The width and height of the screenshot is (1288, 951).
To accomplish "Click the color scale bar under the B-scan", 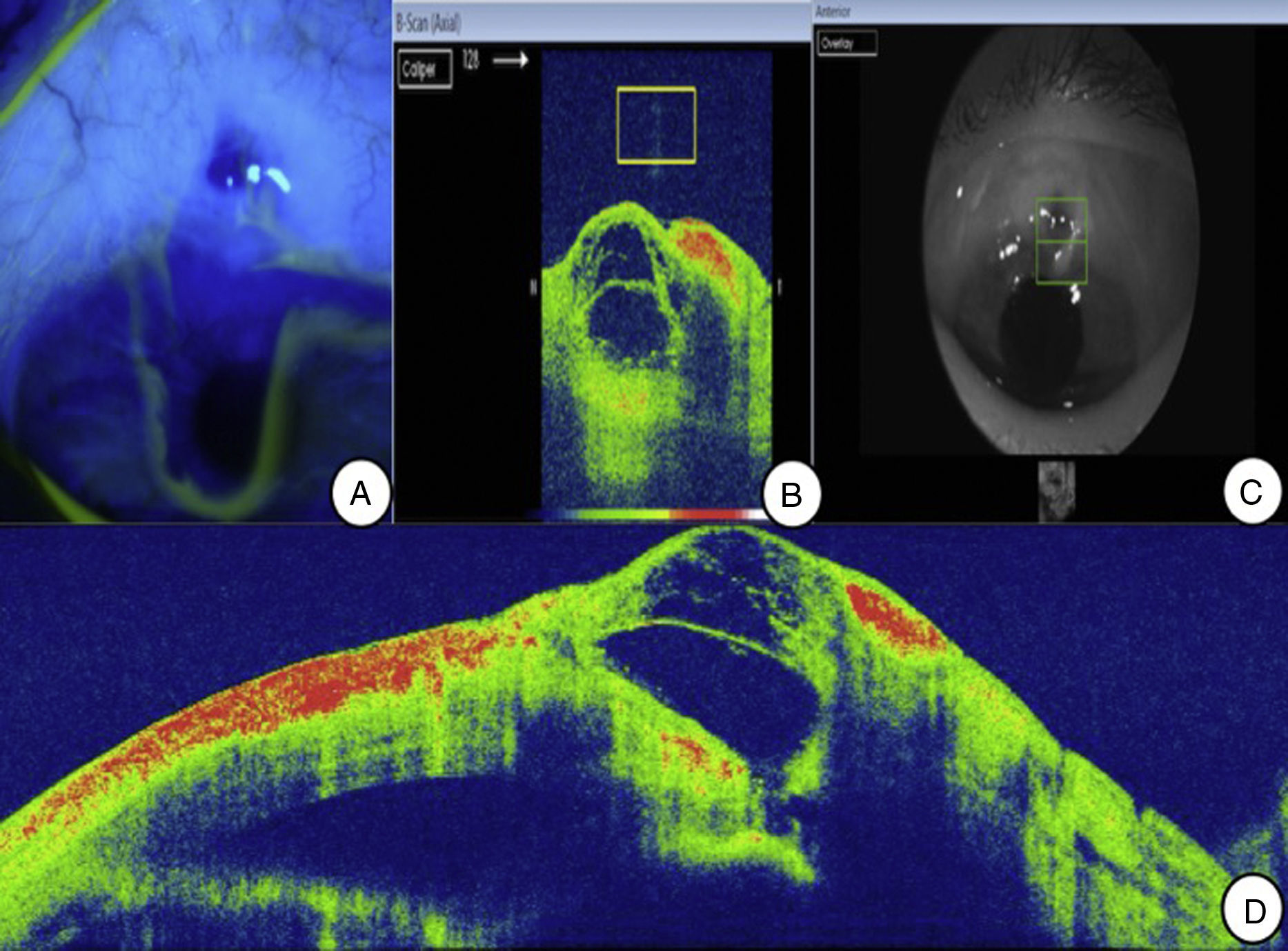I will 645,514.
